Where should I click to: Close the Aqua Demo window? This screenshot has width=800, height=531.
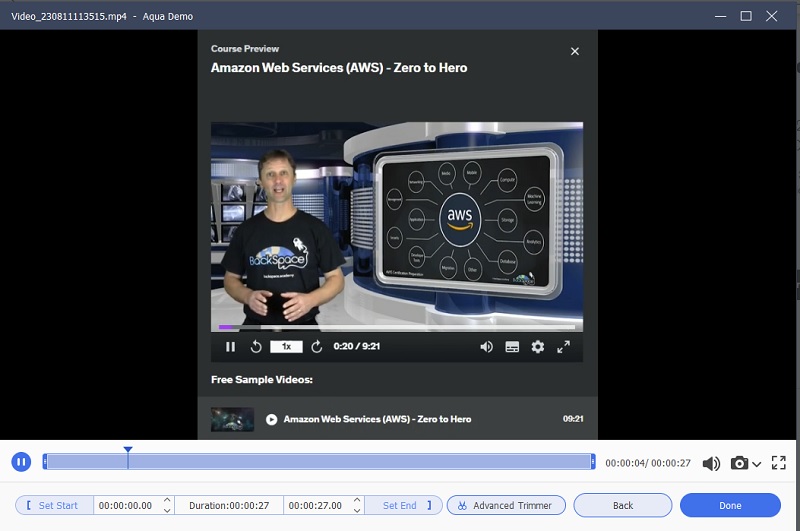tap(771, 16)
